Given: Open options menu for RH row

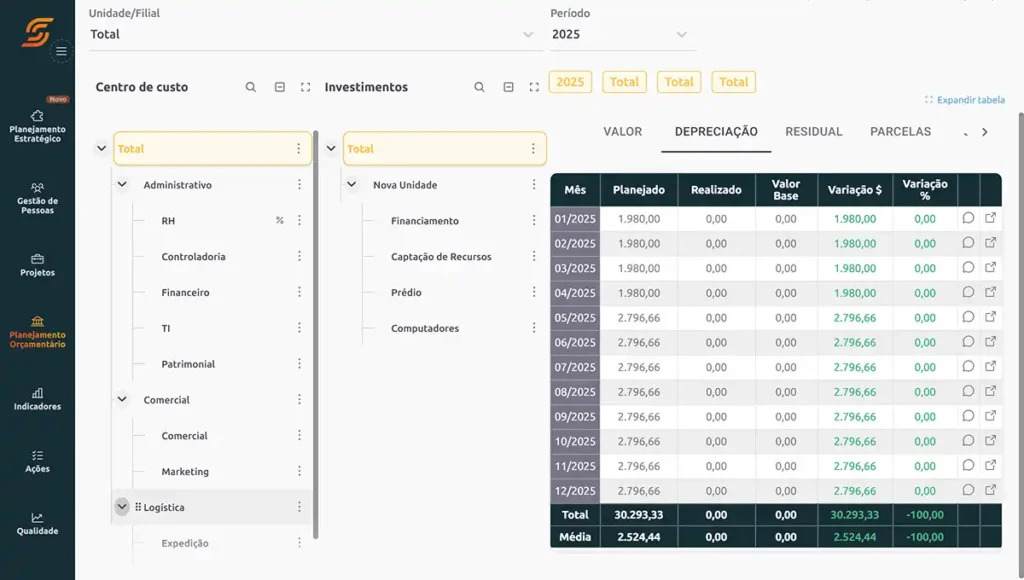Looking at the screenshot, I should pyautogui.click(x=299, y=220).
